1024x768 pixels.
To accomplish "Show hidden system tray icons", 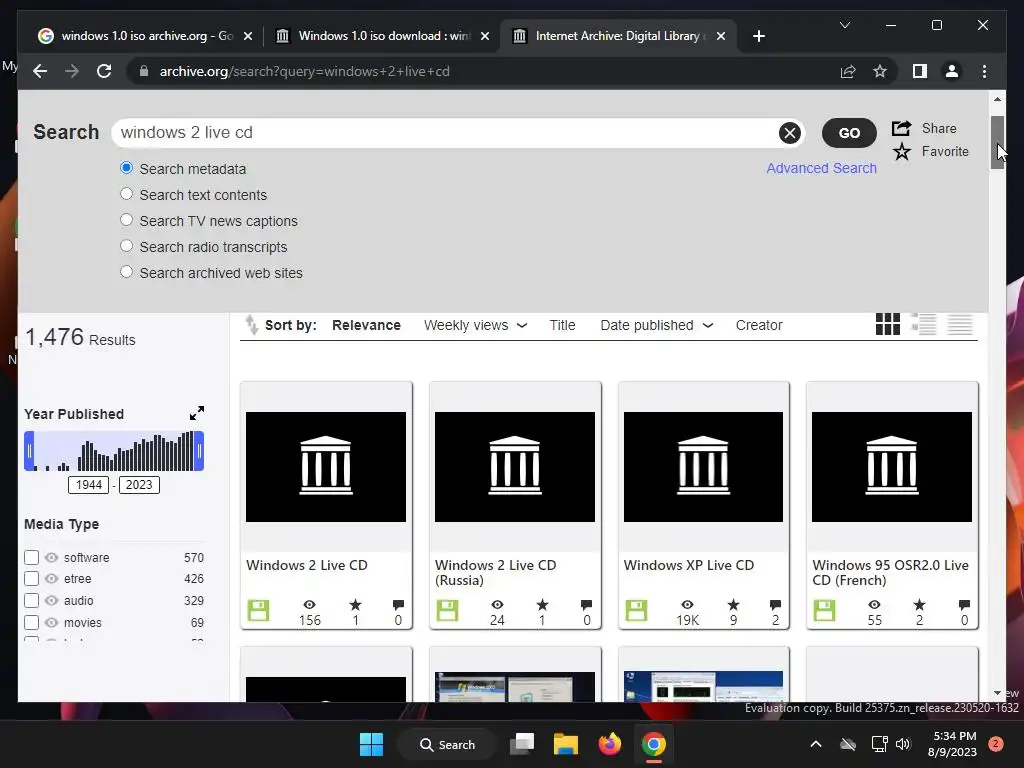I will 816,744.
